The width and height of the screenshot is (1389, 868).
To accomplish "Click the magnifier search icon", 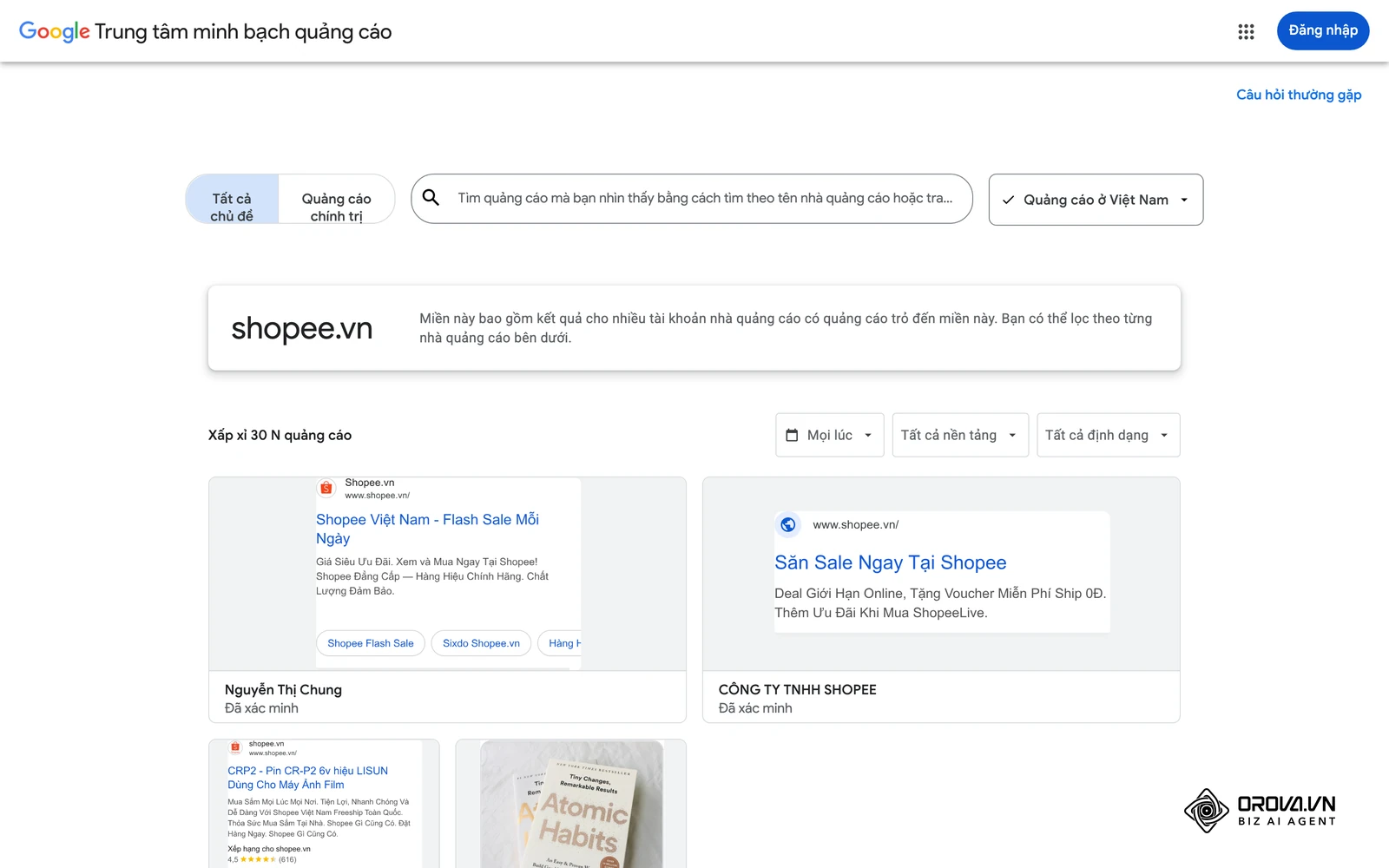I will click(431, 198).
